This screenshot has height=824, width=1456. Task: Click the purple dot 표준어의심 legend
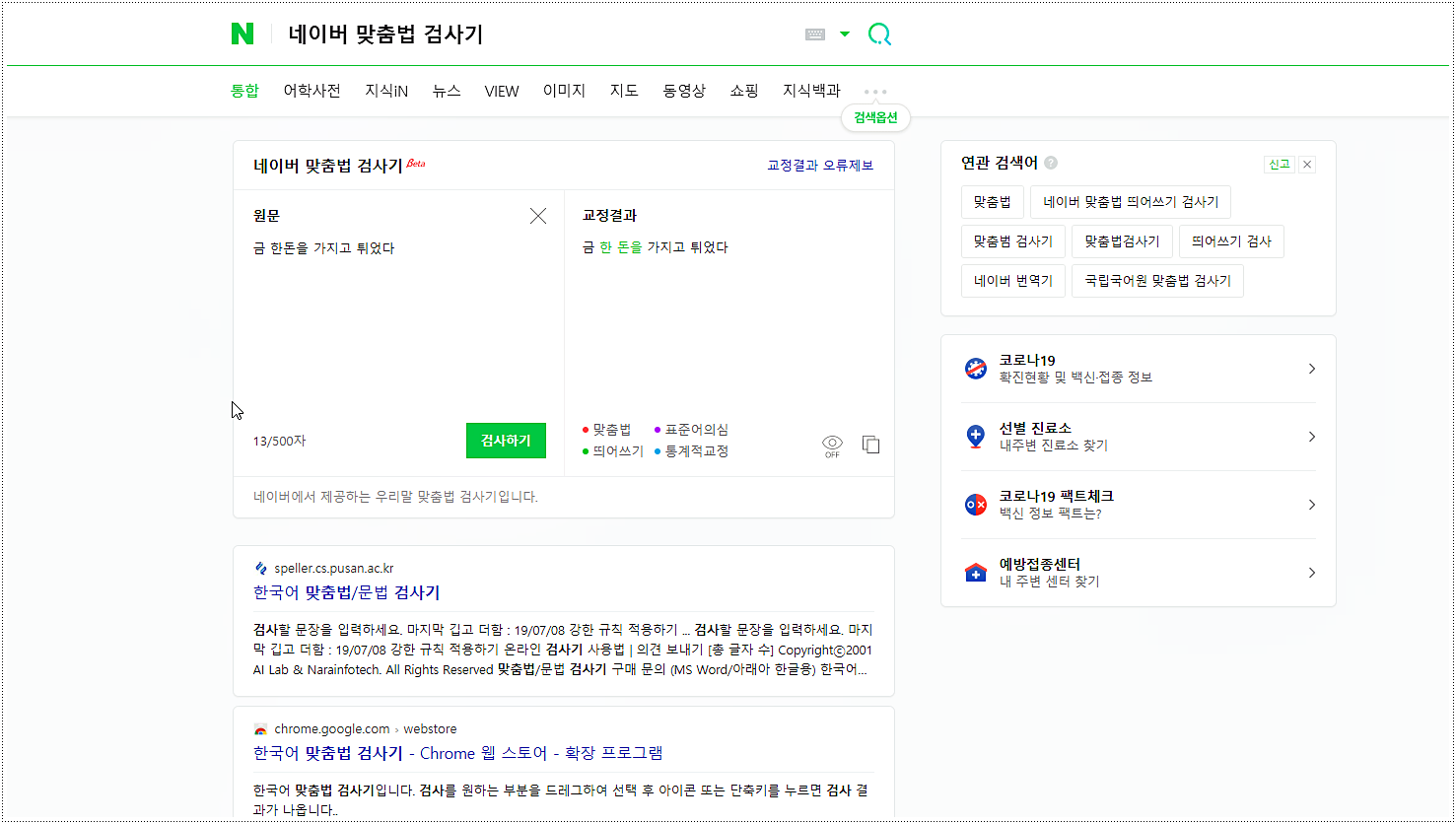691,430
